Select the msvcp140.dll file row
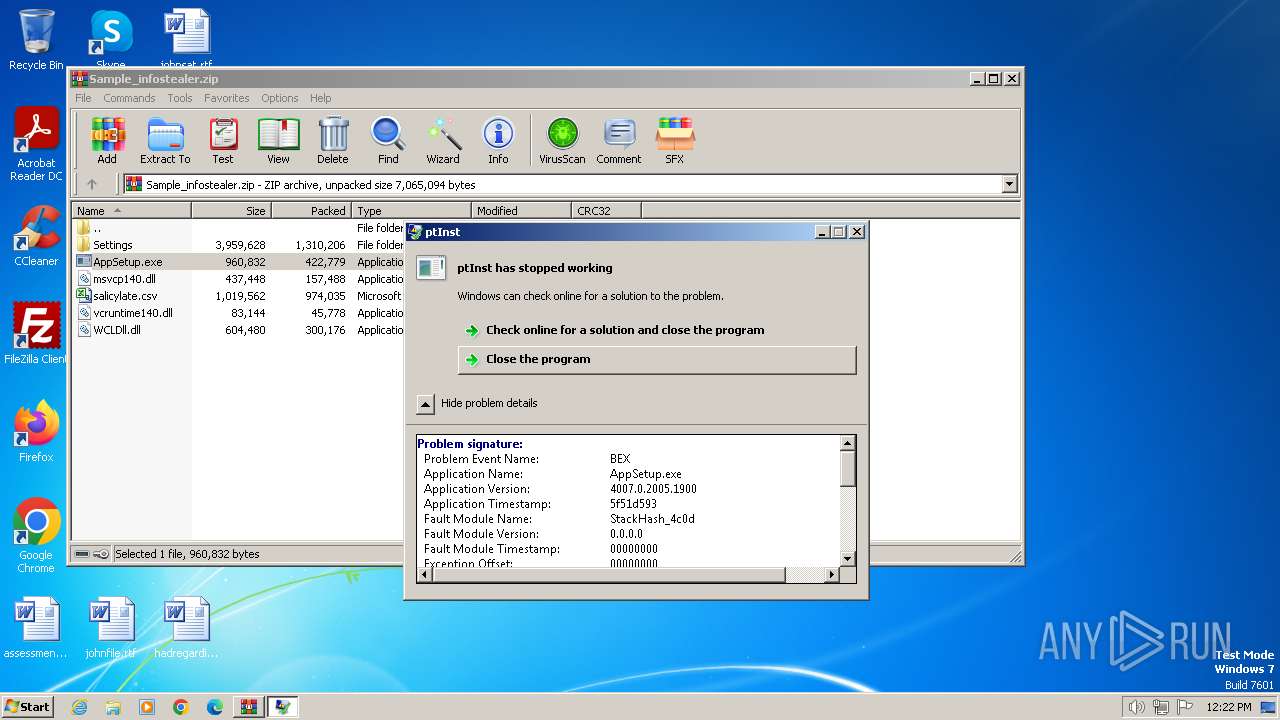Image resolution: width=1280 pixels, height=720 pixels. tap(240, 279)
